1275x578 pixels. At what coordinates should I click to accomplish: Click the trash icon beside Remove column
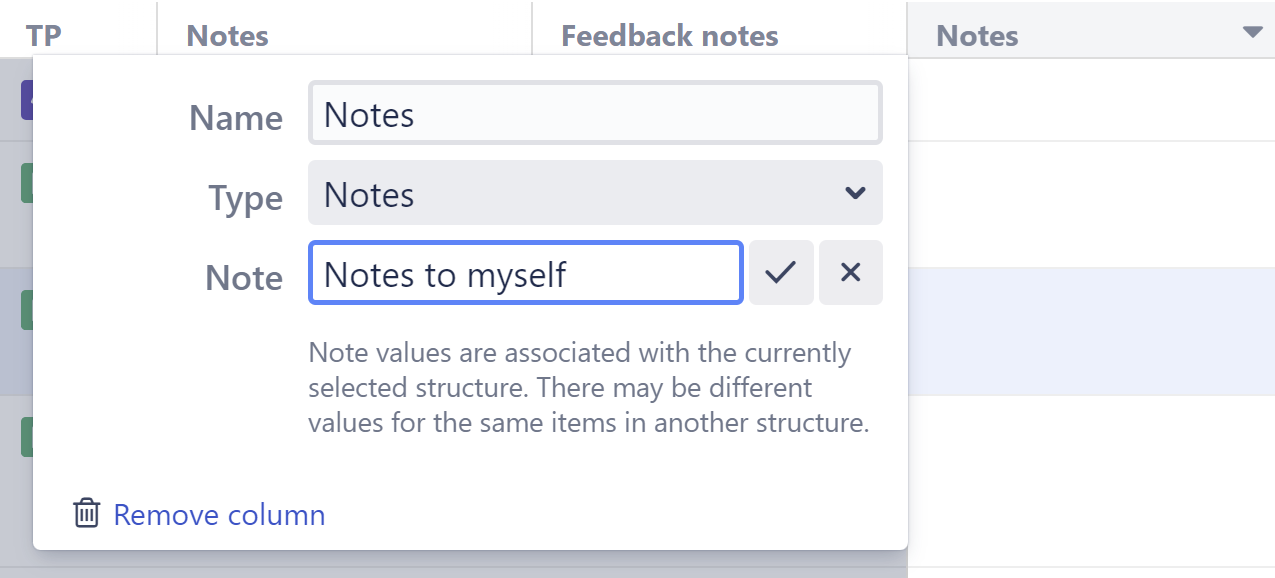point(86,514)
